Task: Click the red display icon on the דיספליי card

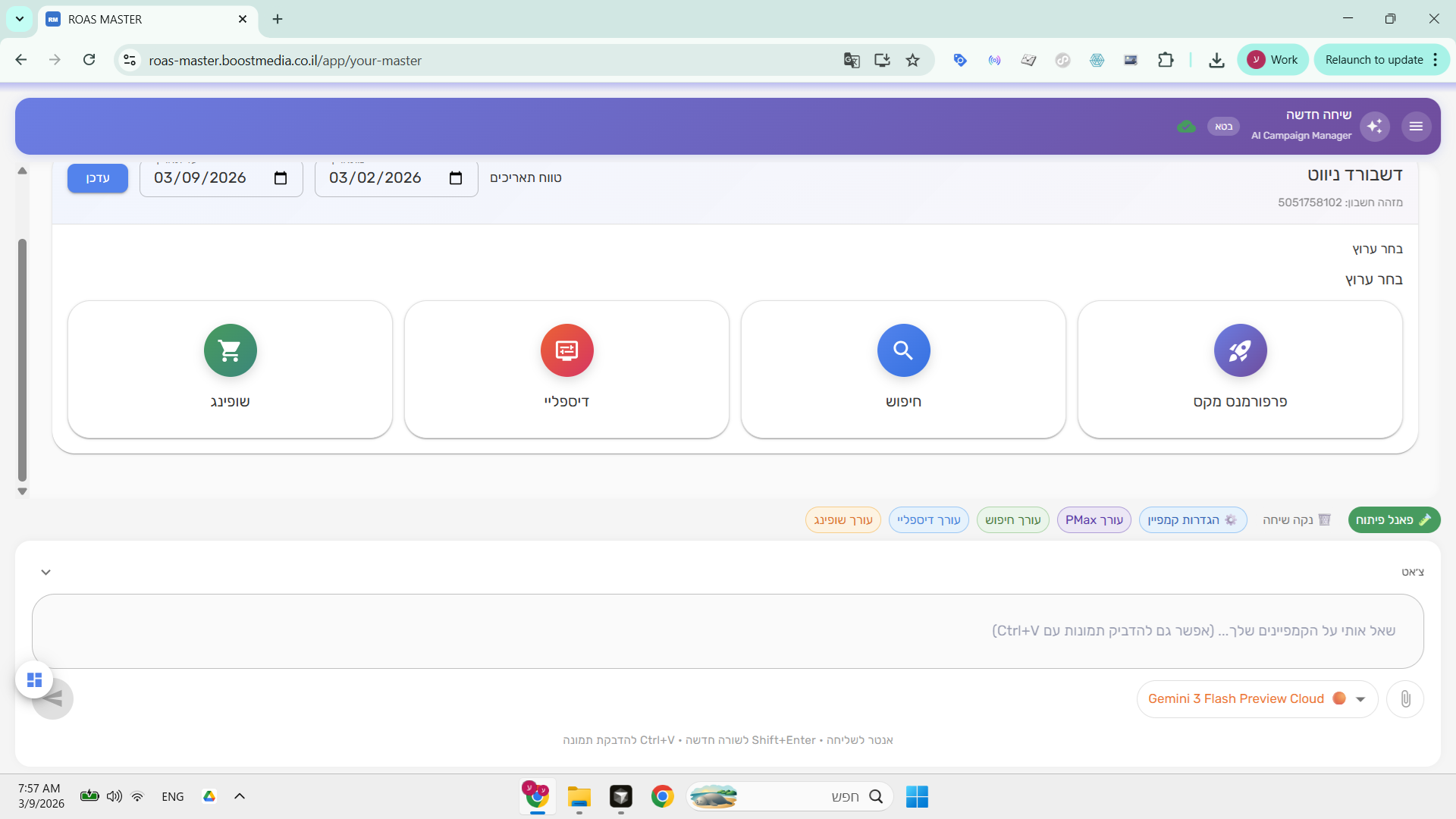Action: pyautogui.click(x=566, y=350)
